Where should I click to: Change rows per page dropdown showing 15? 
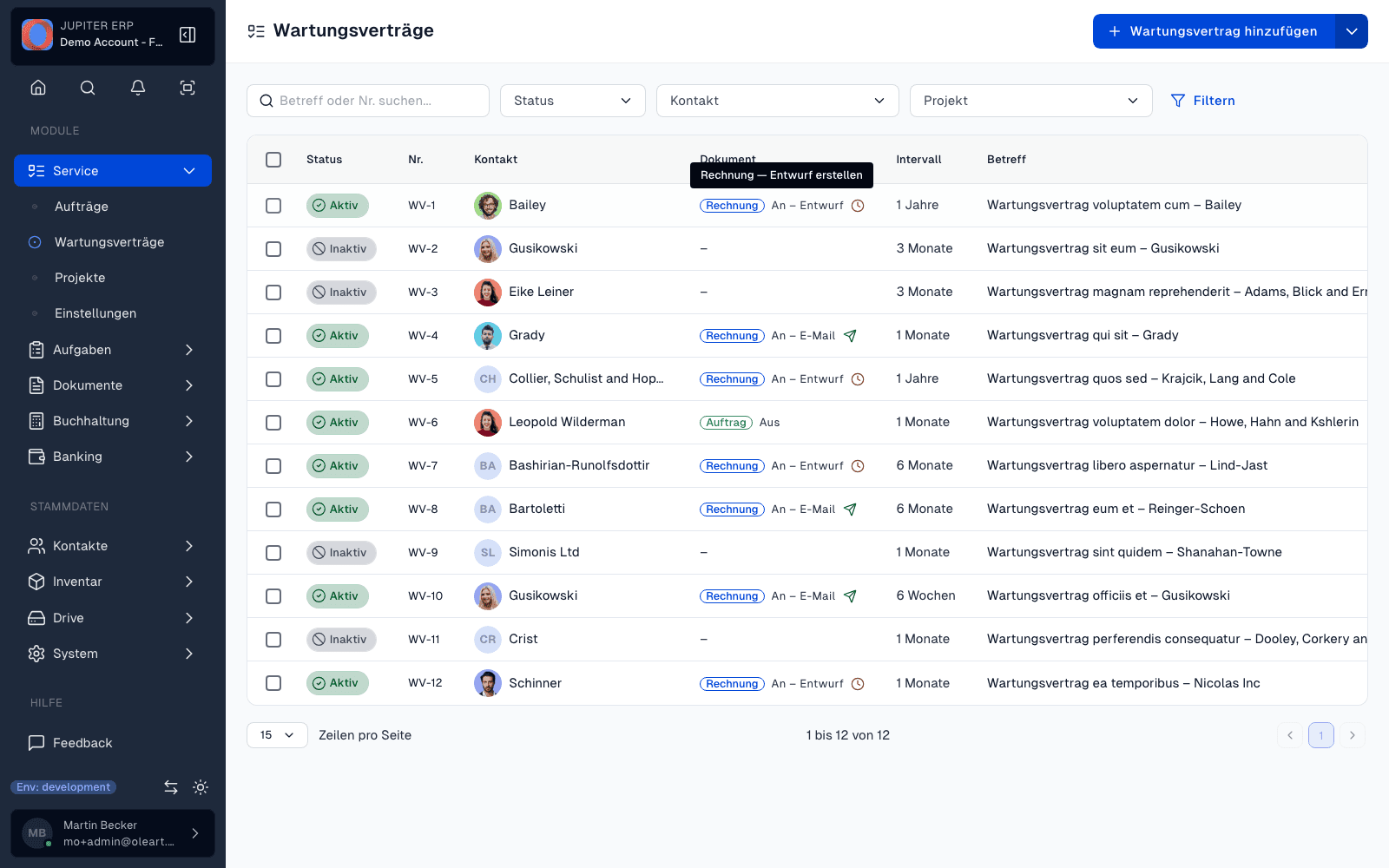click(277, 735)
